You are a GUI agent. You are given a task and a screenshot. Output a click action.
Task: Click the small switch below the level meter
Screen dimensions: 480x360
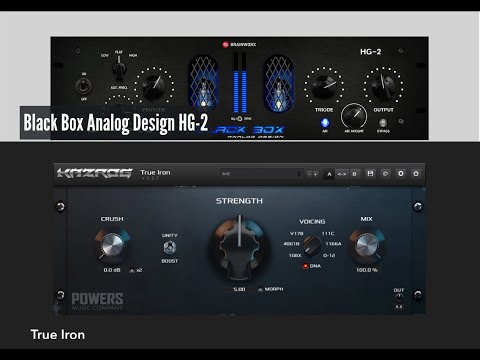pyautogui.click(x=239, y=119)
